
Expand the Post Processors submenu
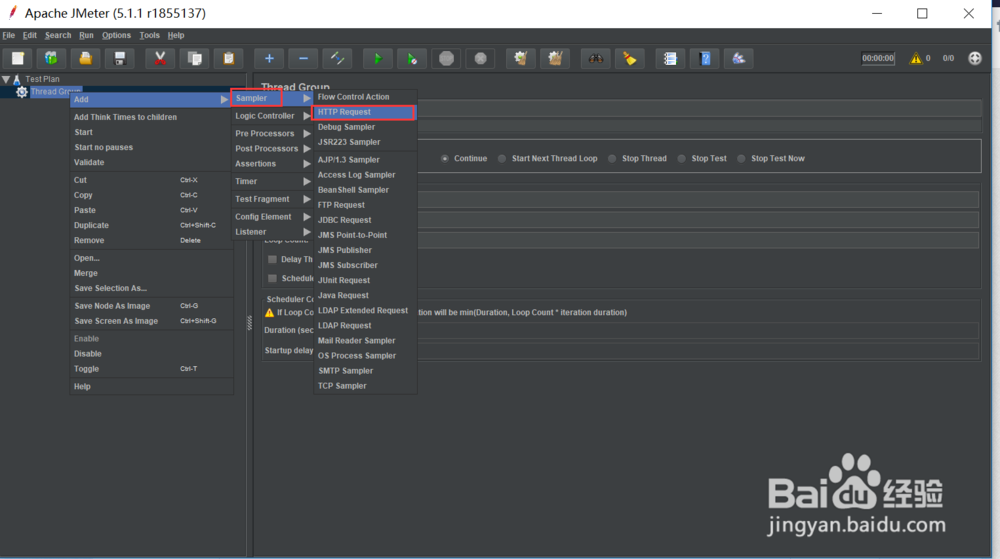click(272, 149)
